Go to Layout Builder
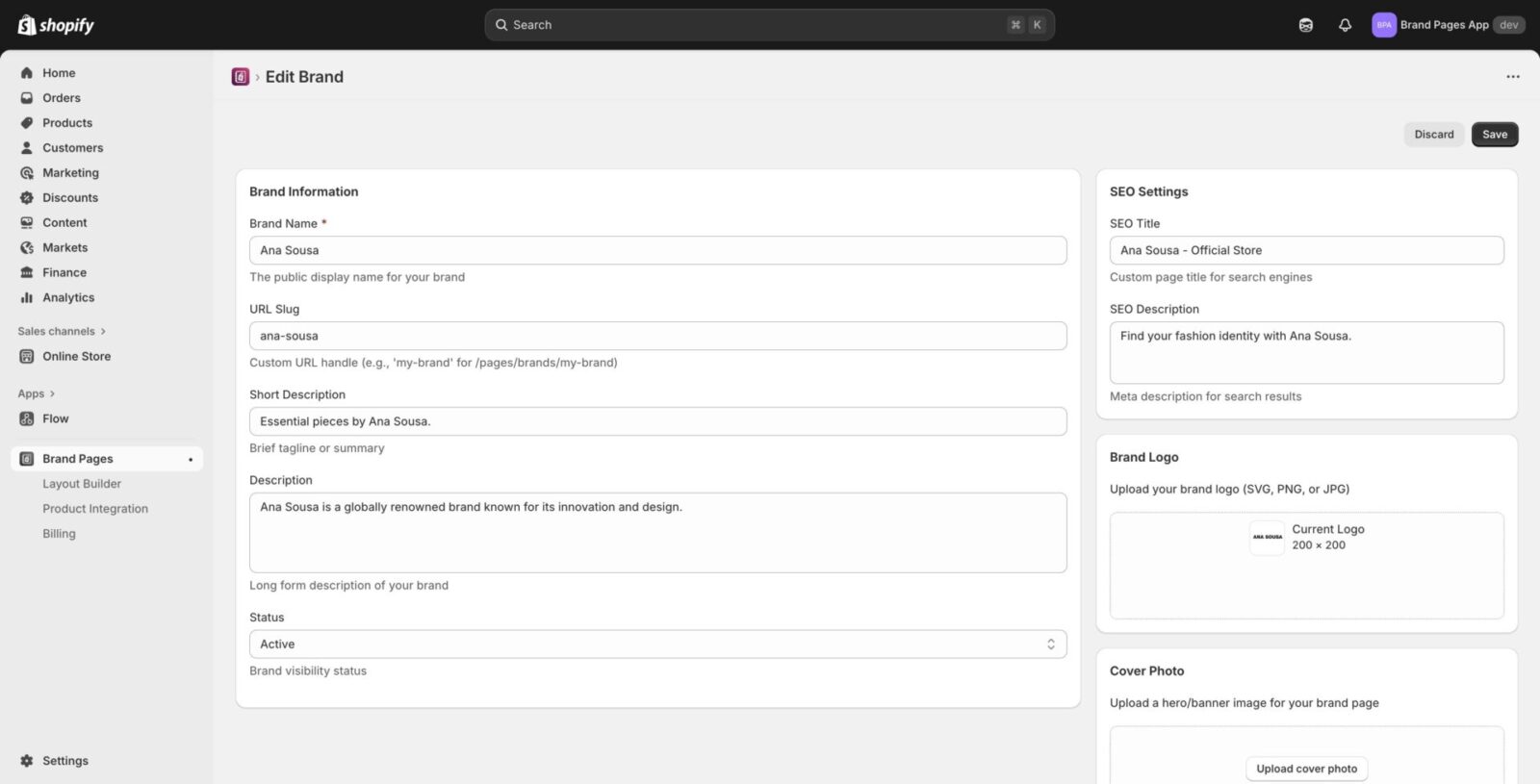 pyautogui.click(x=82, y=484)
